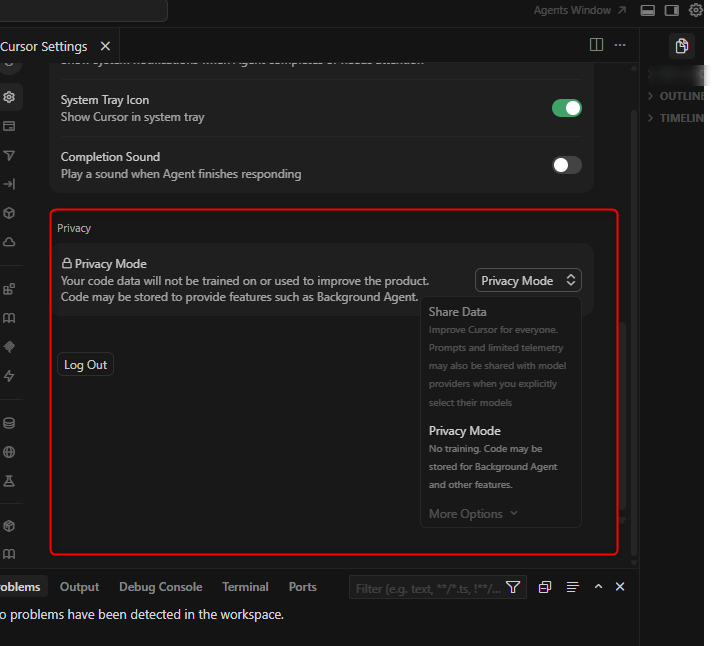Click the copy files icon in right panel
716x646 pixels.
pyautogui.click(x=682, y=46)
